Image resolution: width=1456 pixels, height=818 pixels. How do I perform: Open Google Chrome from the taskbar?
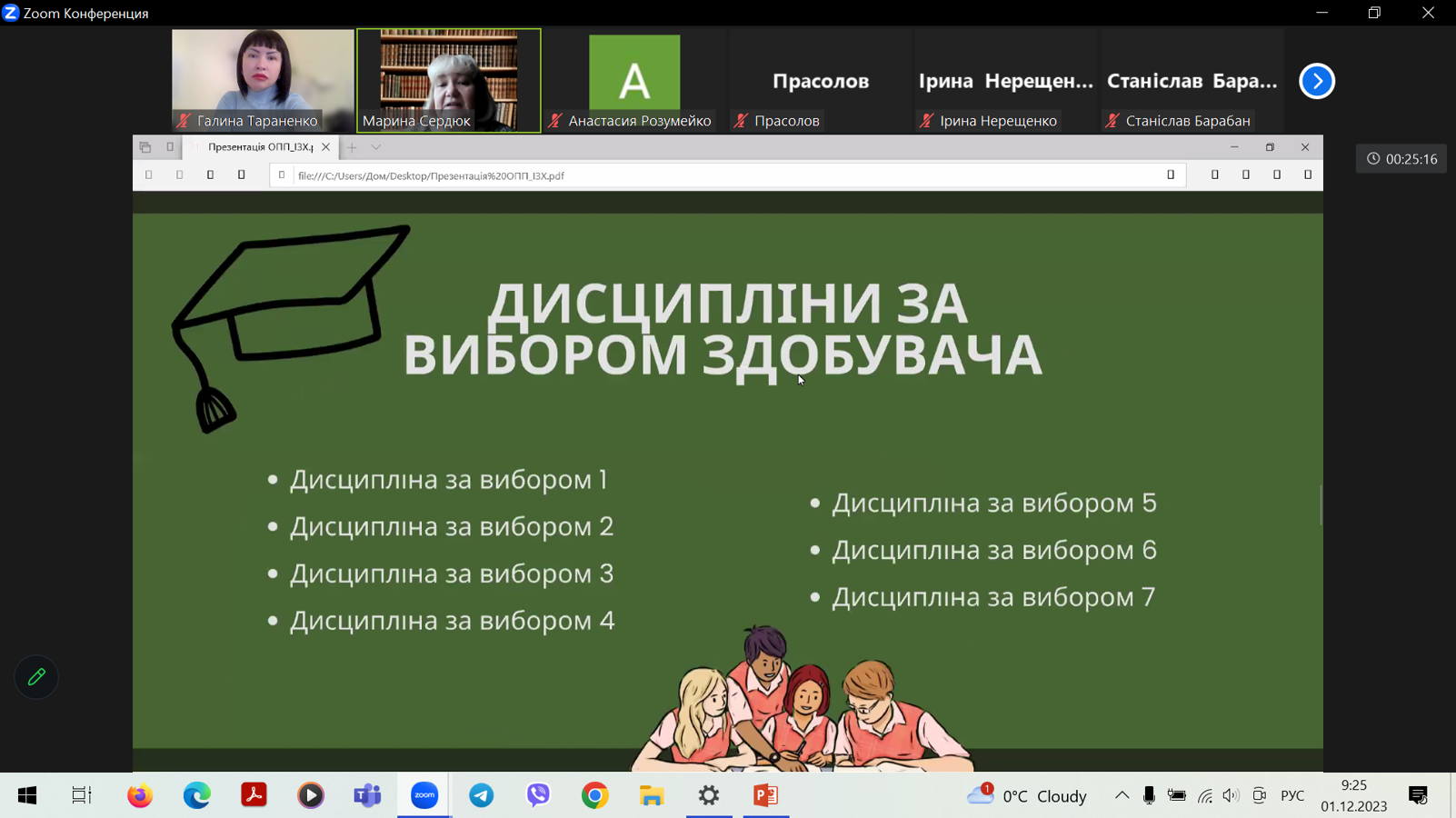coord(595,795)
